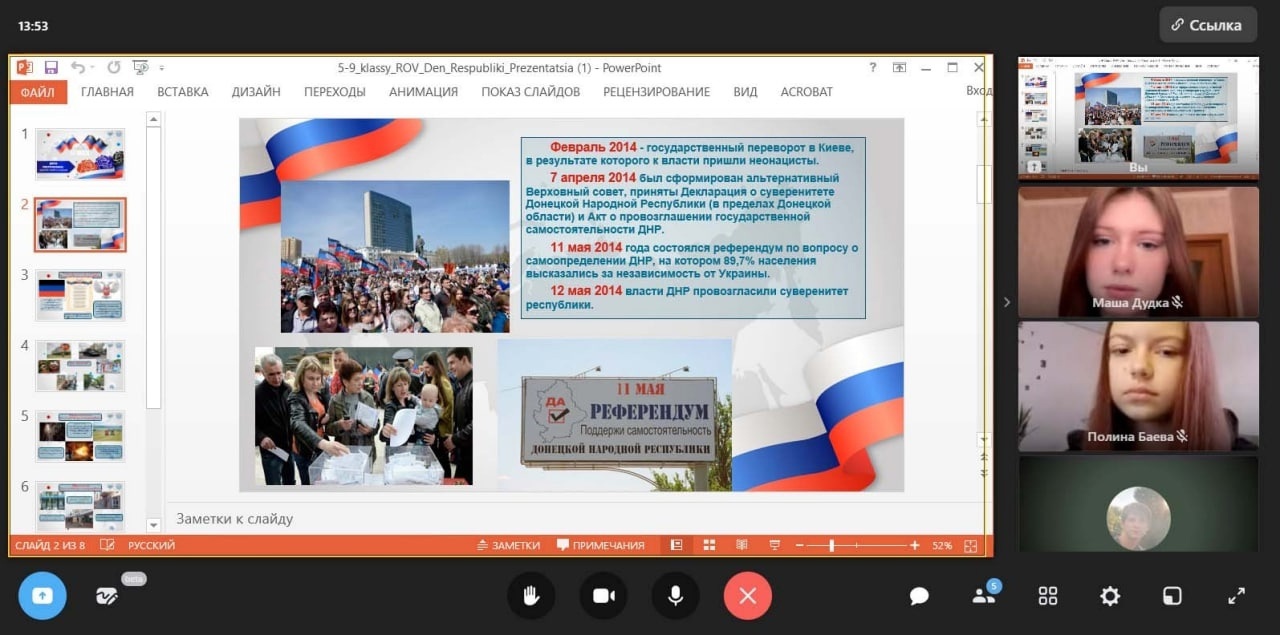Click thumbnail pane scroll down arrow
The height and width of the screenshot is (635, 1280).
pos(153,524)
